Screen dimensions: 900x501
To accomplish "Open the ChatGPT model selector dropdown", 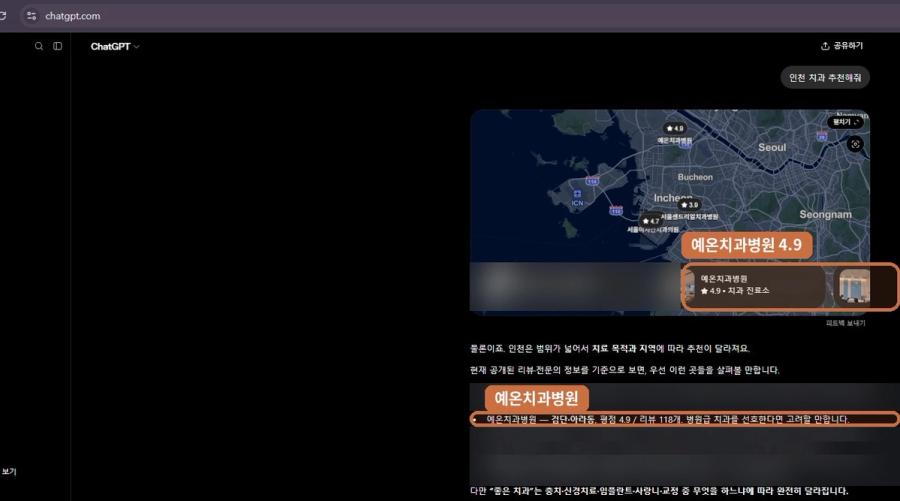I will [x=115, y=46].
